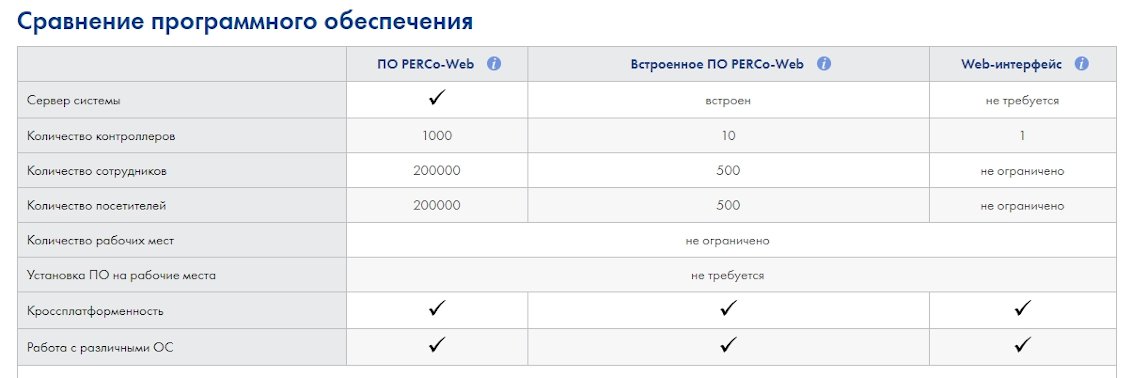Click Встроенное ПО checkmark for Кроссплатформенность
This screenshot has width=1132, height=378.
[728, 309]
